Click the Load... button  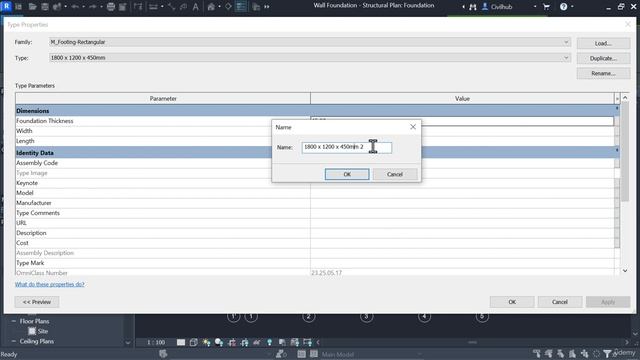pyautogui.click(x=603, y=43)
